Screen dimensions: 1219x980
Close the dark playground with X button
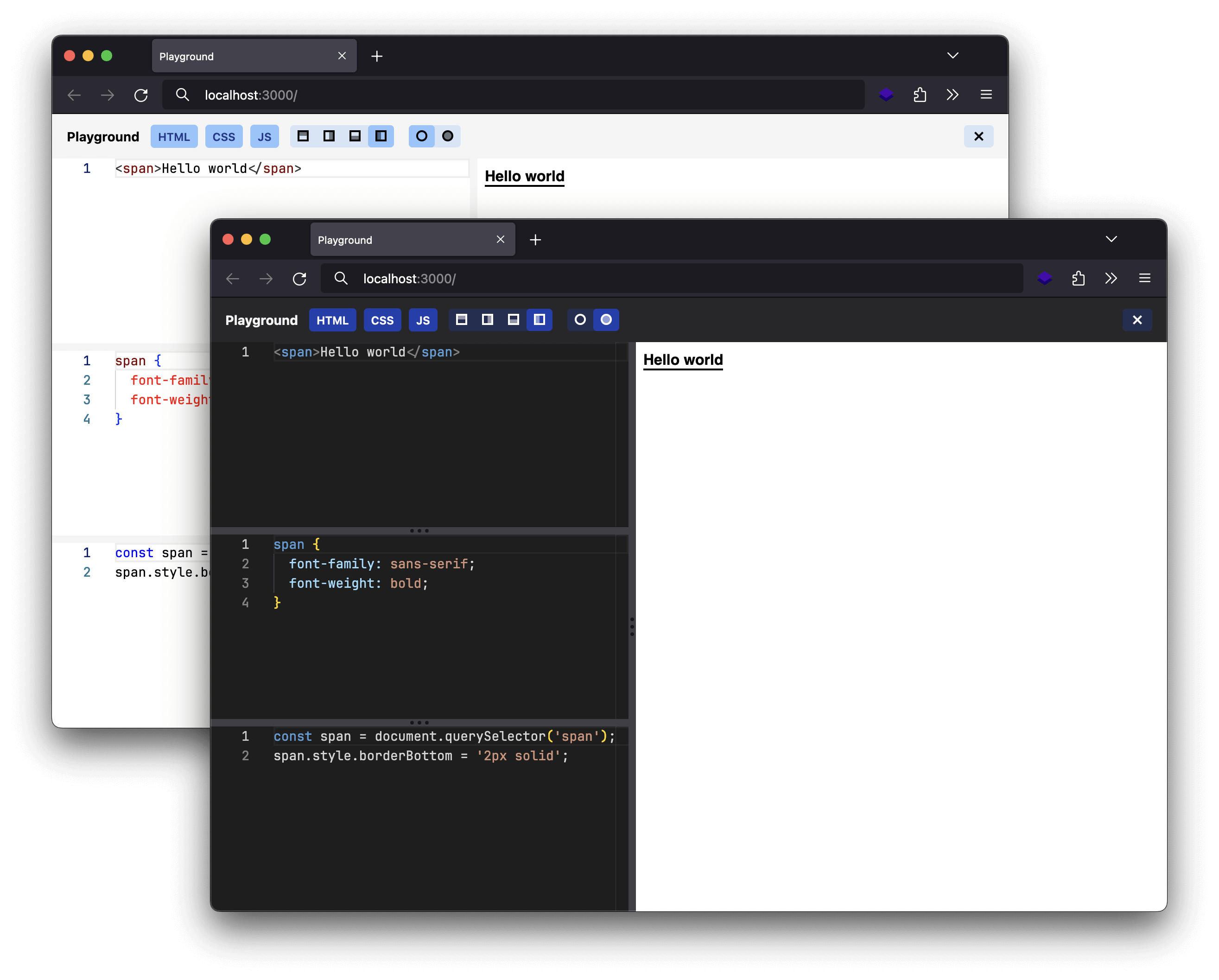point(1137,320)
